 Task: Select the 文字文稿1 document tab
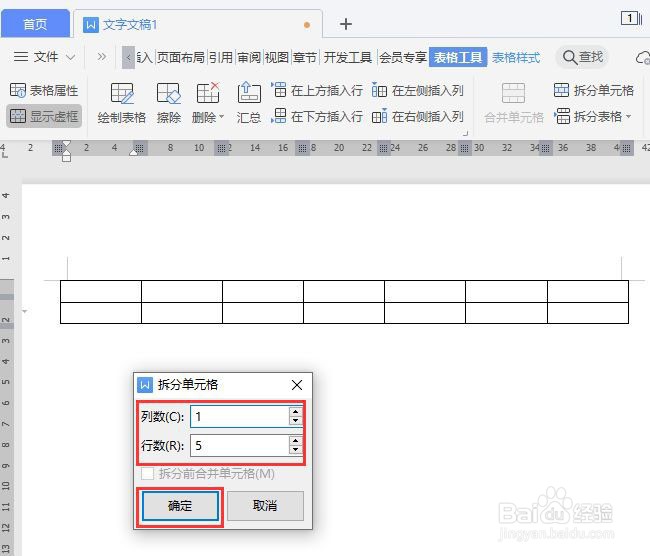pyautogui.click(x=198, y=24)
